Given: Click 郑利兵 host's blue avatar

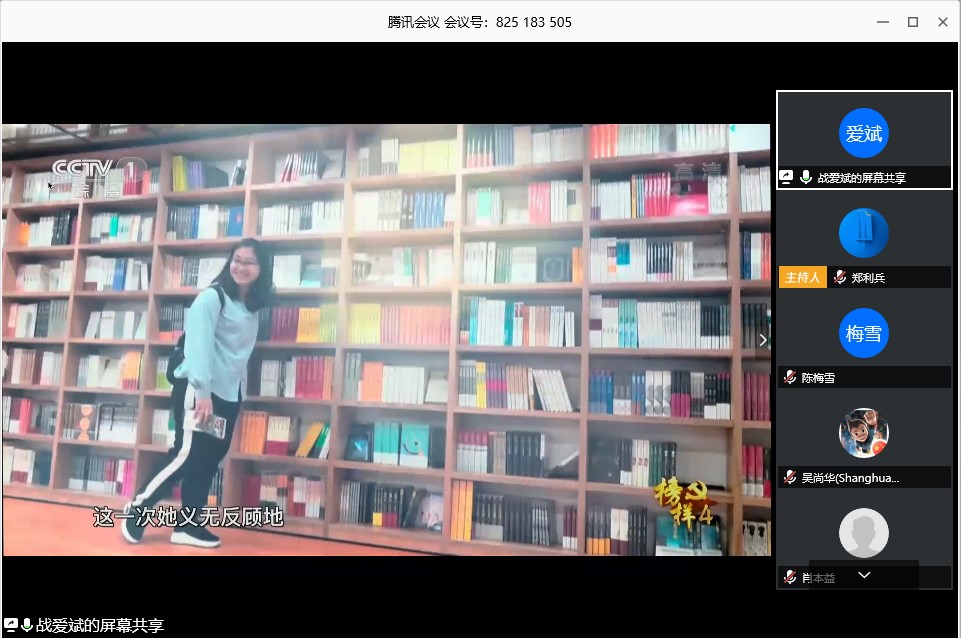Looking at the screenshot, I should [864, 233].
